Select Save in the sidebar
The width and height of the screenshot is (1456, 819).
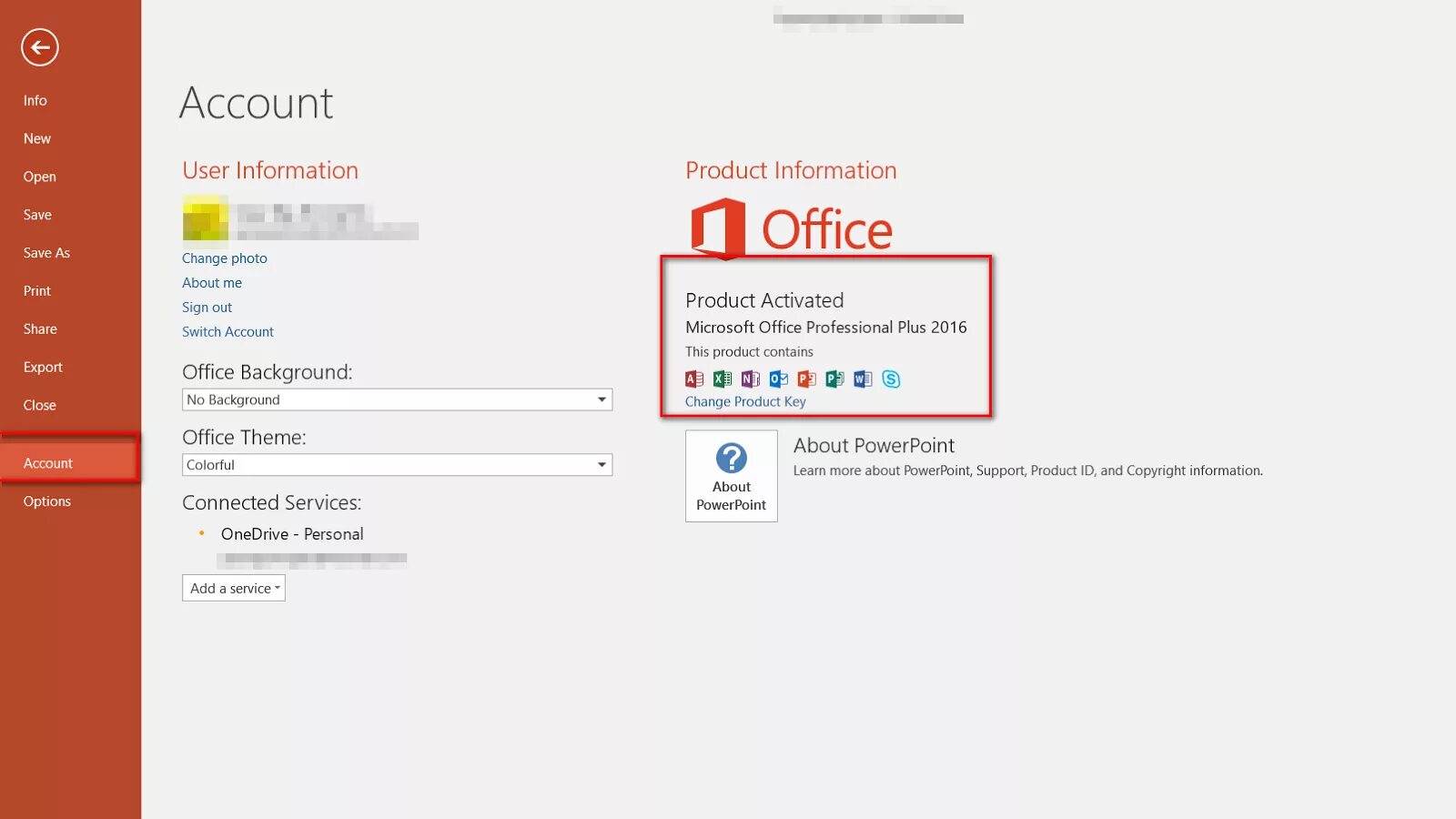(x=37, y=215)
